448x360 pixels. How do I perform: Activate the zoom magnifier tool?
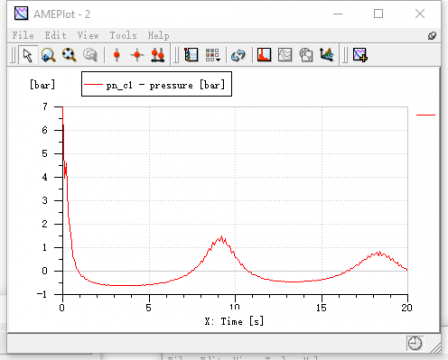[x=48, y=55]
